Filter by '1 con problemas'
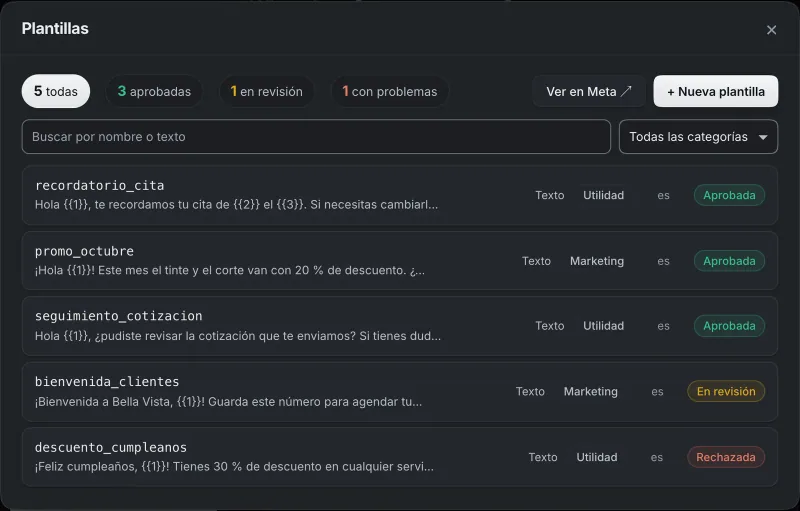Image resolution: width=800 pixels, height=511 pixels. tap(390, 91)
